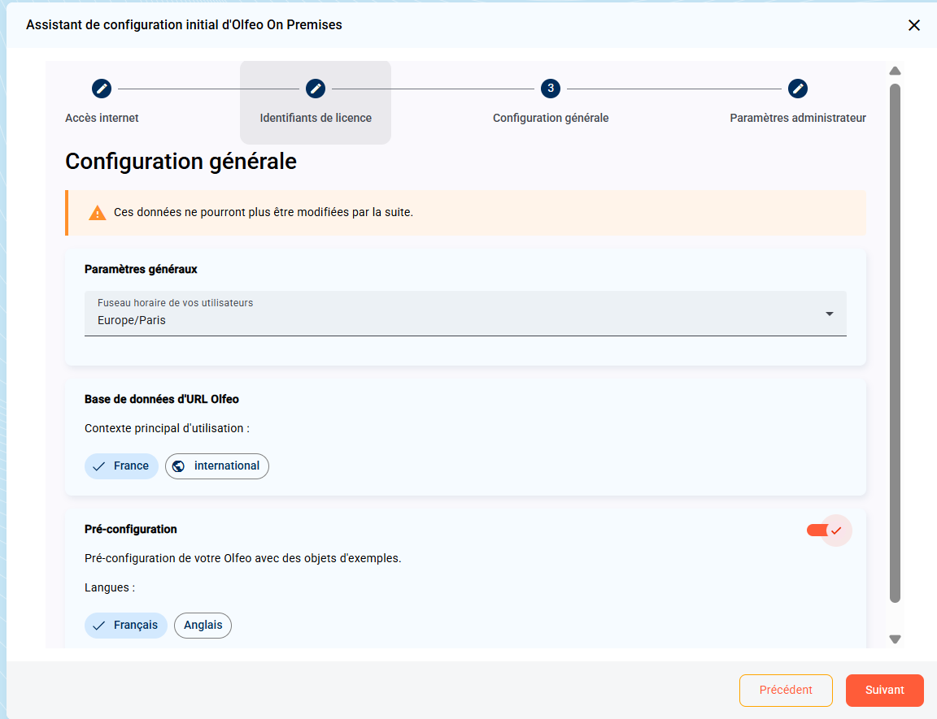937x719 pixels.
Task: Open the Paramètres administrateur step label
Action: click(x=797, y=118)
